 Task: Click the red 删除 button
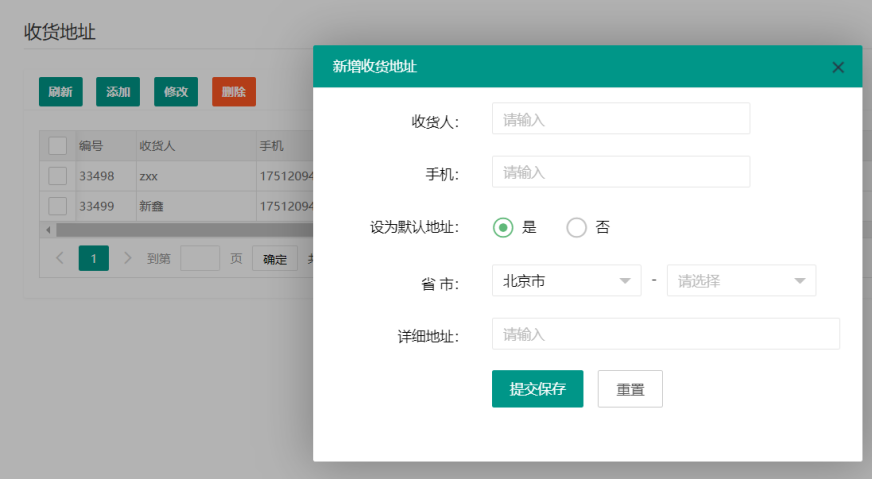(234, 92)
